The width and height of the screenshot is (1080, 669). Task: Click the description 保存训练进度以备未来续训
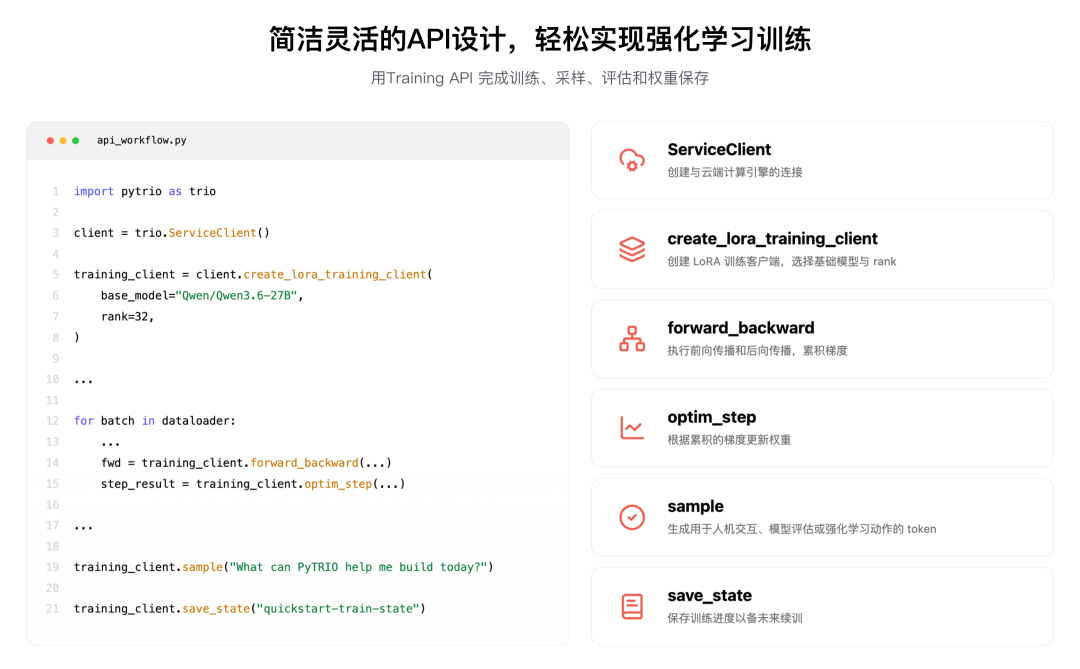point(735,618)
